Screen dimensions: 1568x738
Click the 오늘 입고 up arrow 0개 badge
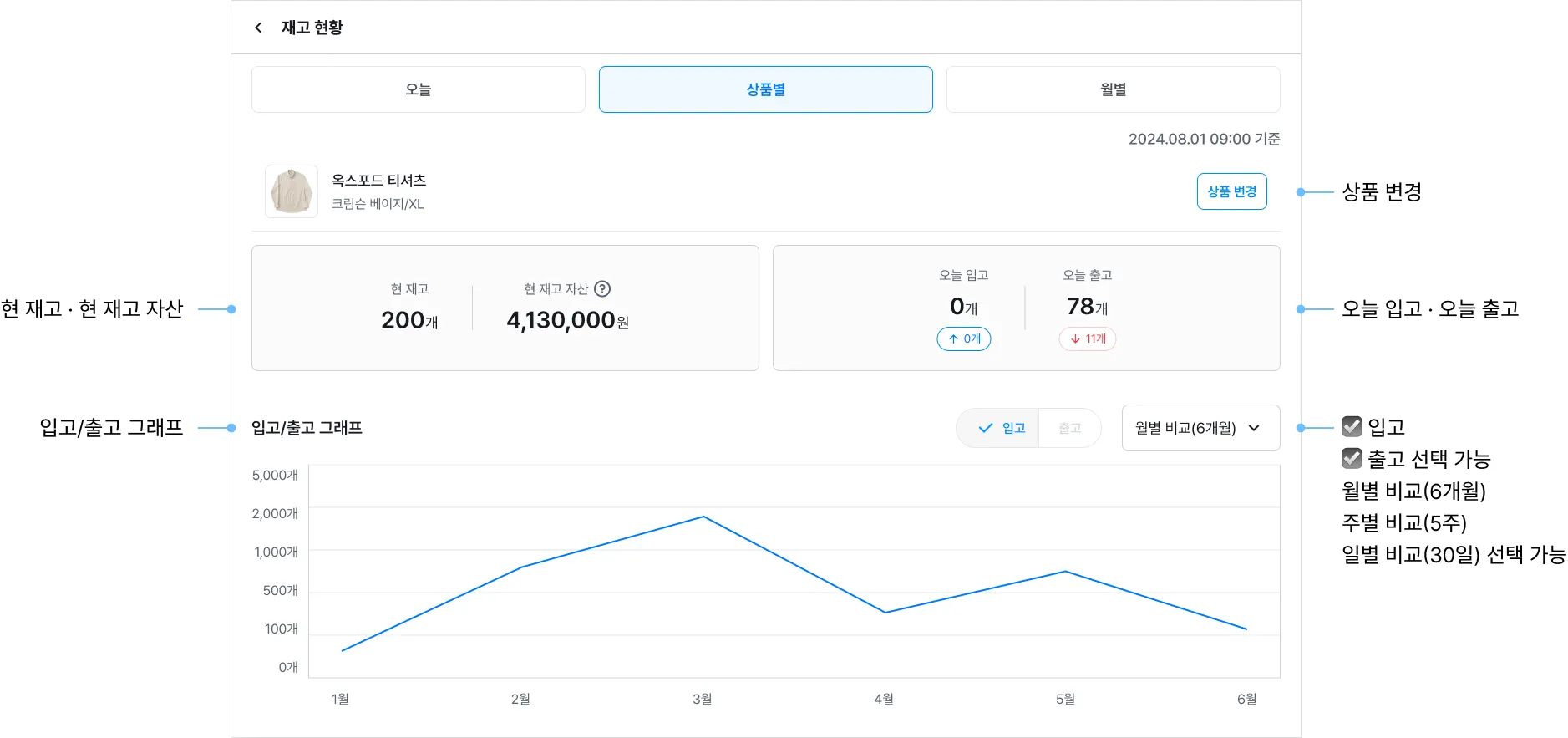tap(964, 338)
